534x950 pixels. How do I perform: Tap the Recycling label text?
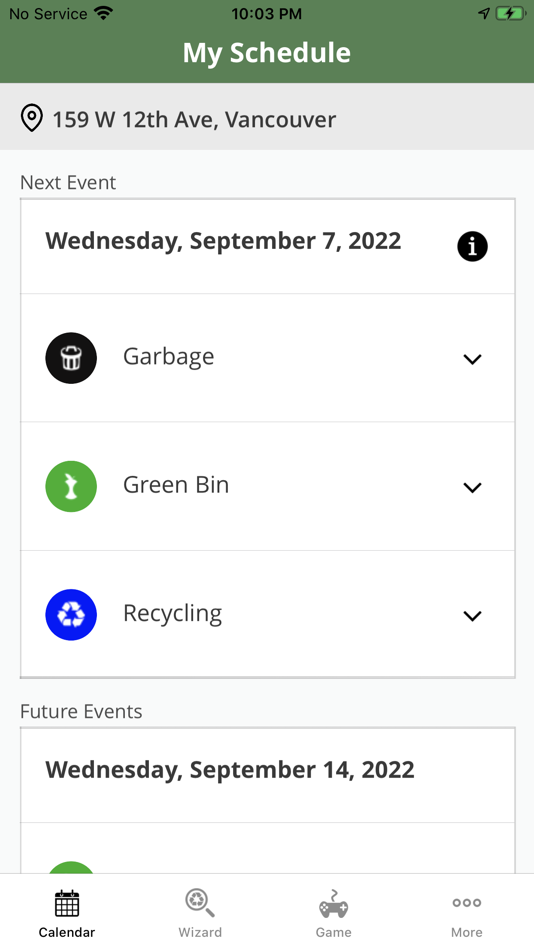[x=172, y=614]
